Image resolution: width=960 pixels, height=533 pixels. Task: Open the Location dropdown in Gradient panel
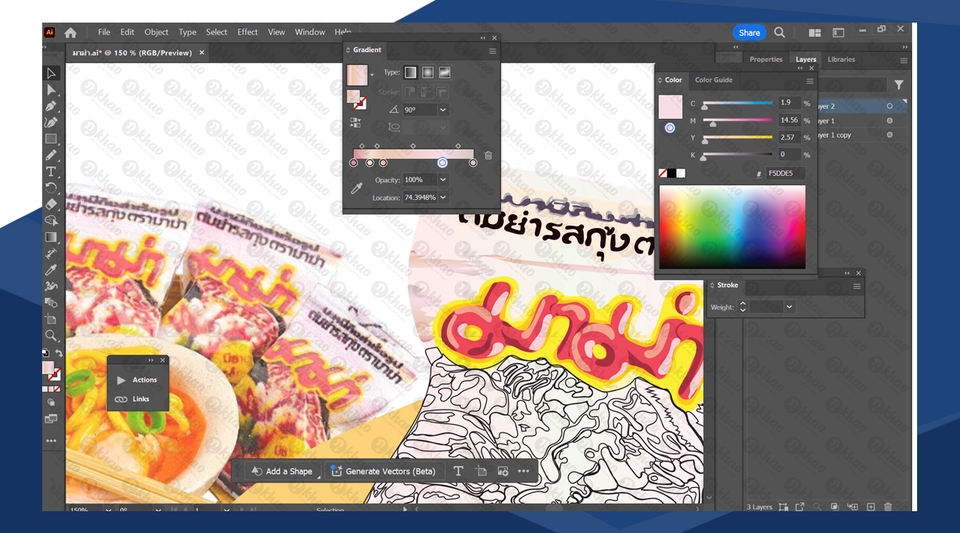pos(443,198)
